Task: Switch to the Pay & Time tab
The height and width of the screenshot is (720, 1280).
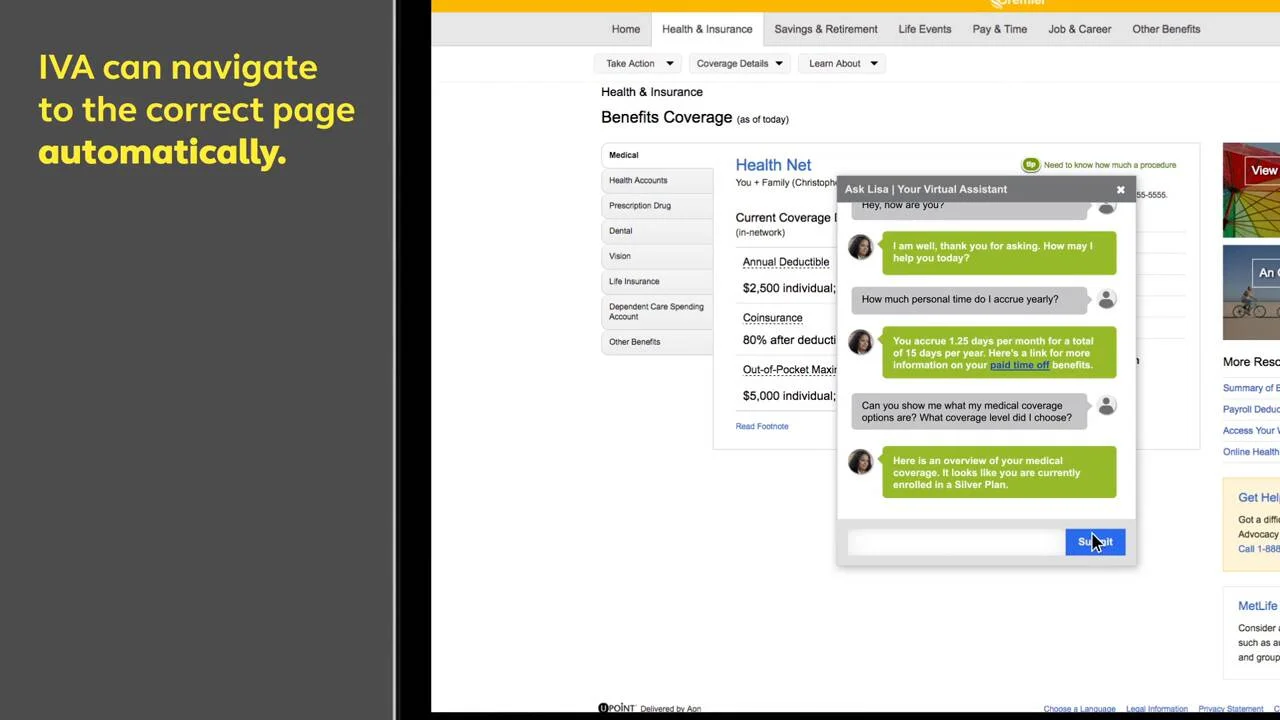Action: coord(1000,29)
